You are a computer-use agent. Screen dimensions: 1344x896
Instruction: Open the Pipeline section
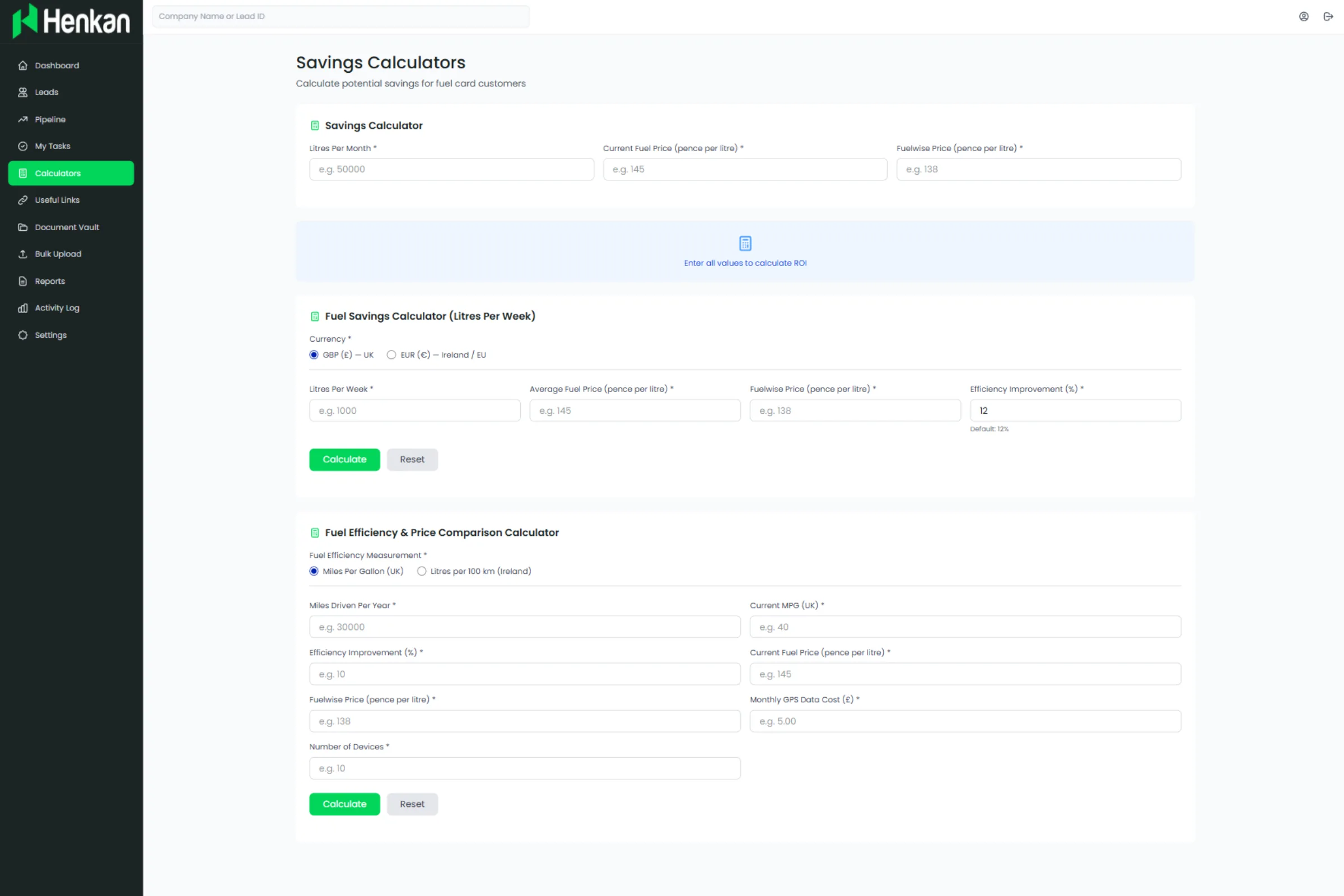[x=50, y=119]
